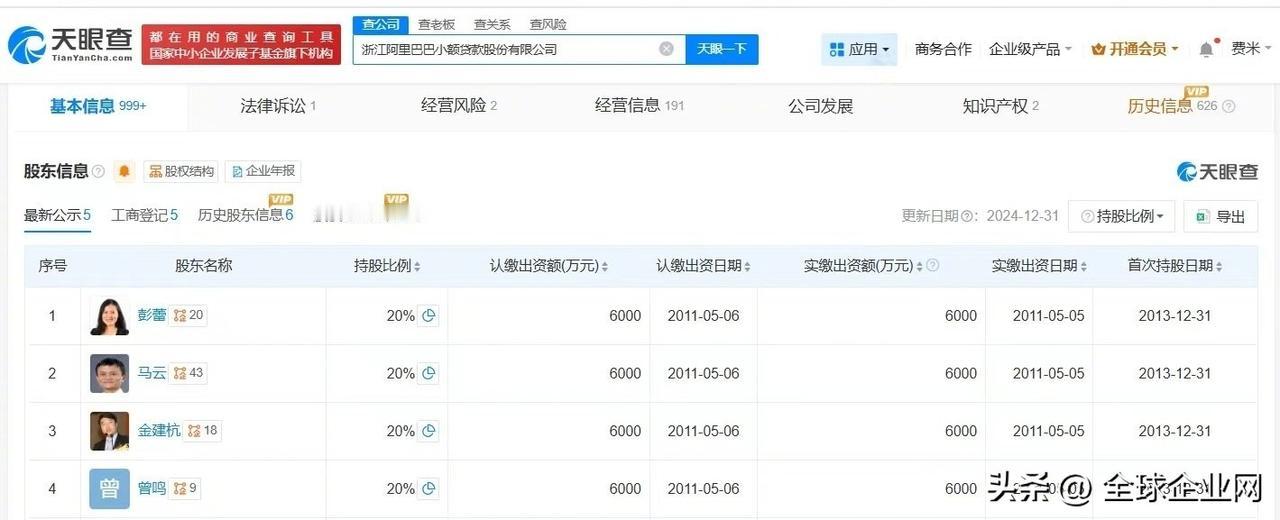
Task: Open pie chart icon for 金建杭's shareholding
Action: click(x=429, y=431)
